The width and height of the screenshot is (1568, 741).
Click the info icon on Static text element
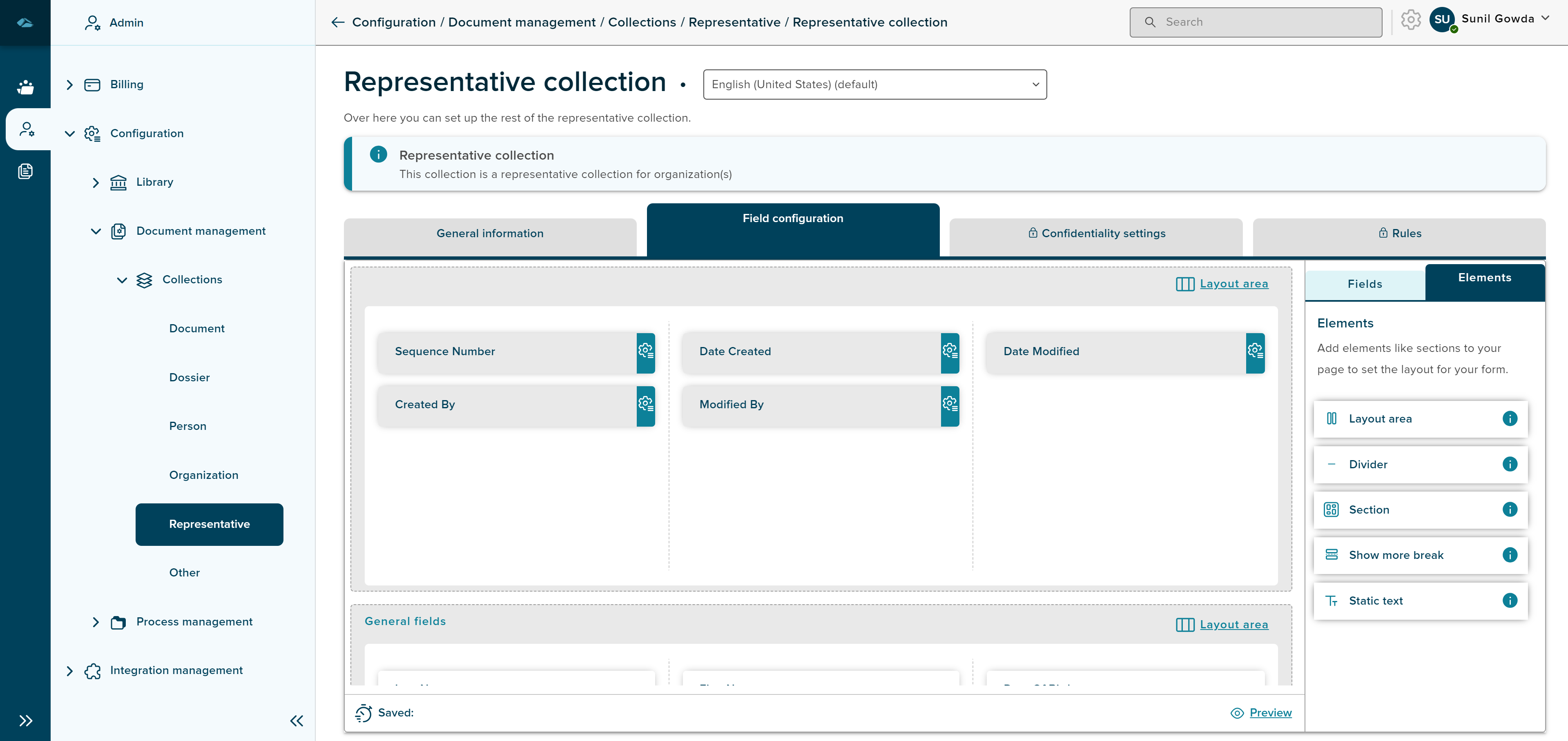point(1510,601)
